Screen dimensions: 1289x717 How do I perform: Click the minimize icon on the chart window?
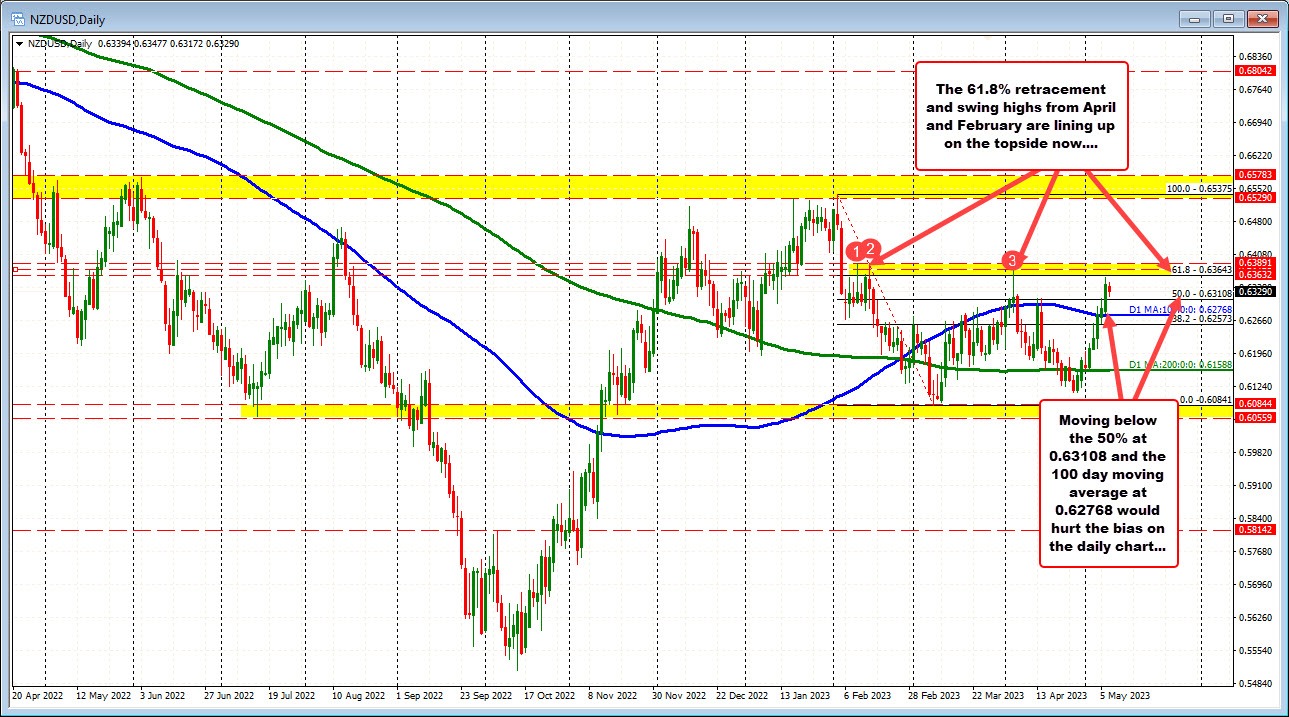[1193, 18]
